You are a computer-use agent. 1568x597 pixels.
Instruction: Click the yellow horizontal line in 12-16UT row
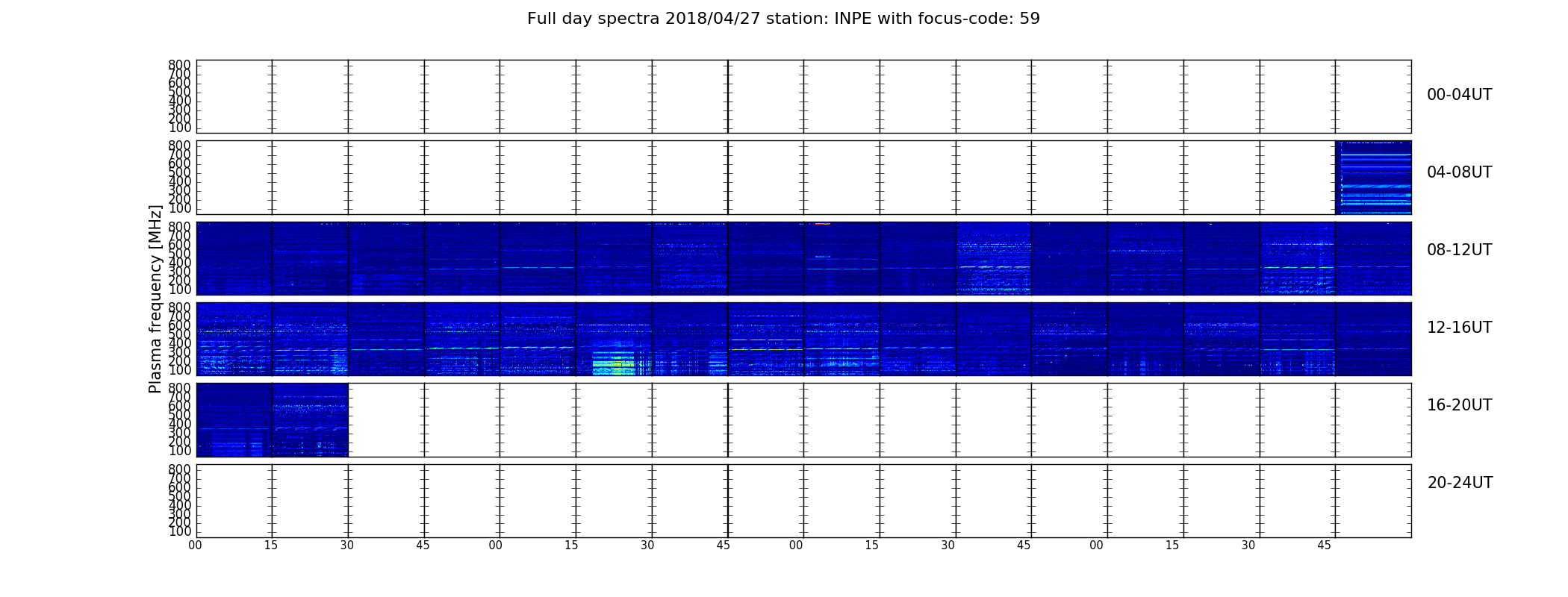click(766, 349)
